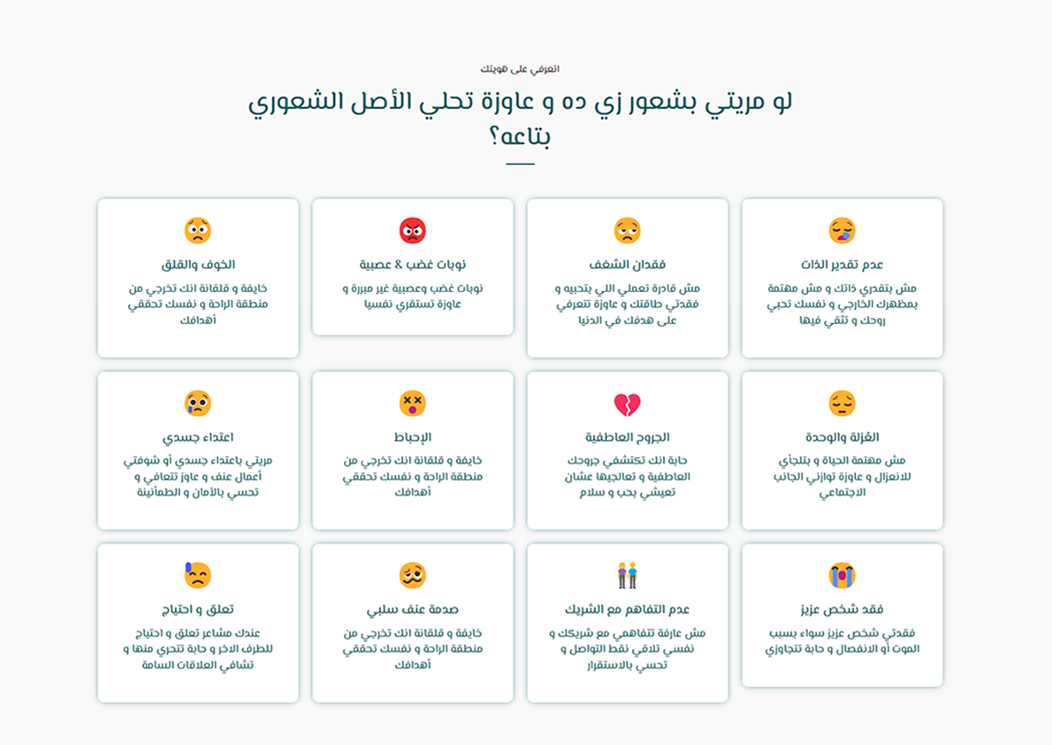Select the الجروح العاطفية card title

pos(627,438)
